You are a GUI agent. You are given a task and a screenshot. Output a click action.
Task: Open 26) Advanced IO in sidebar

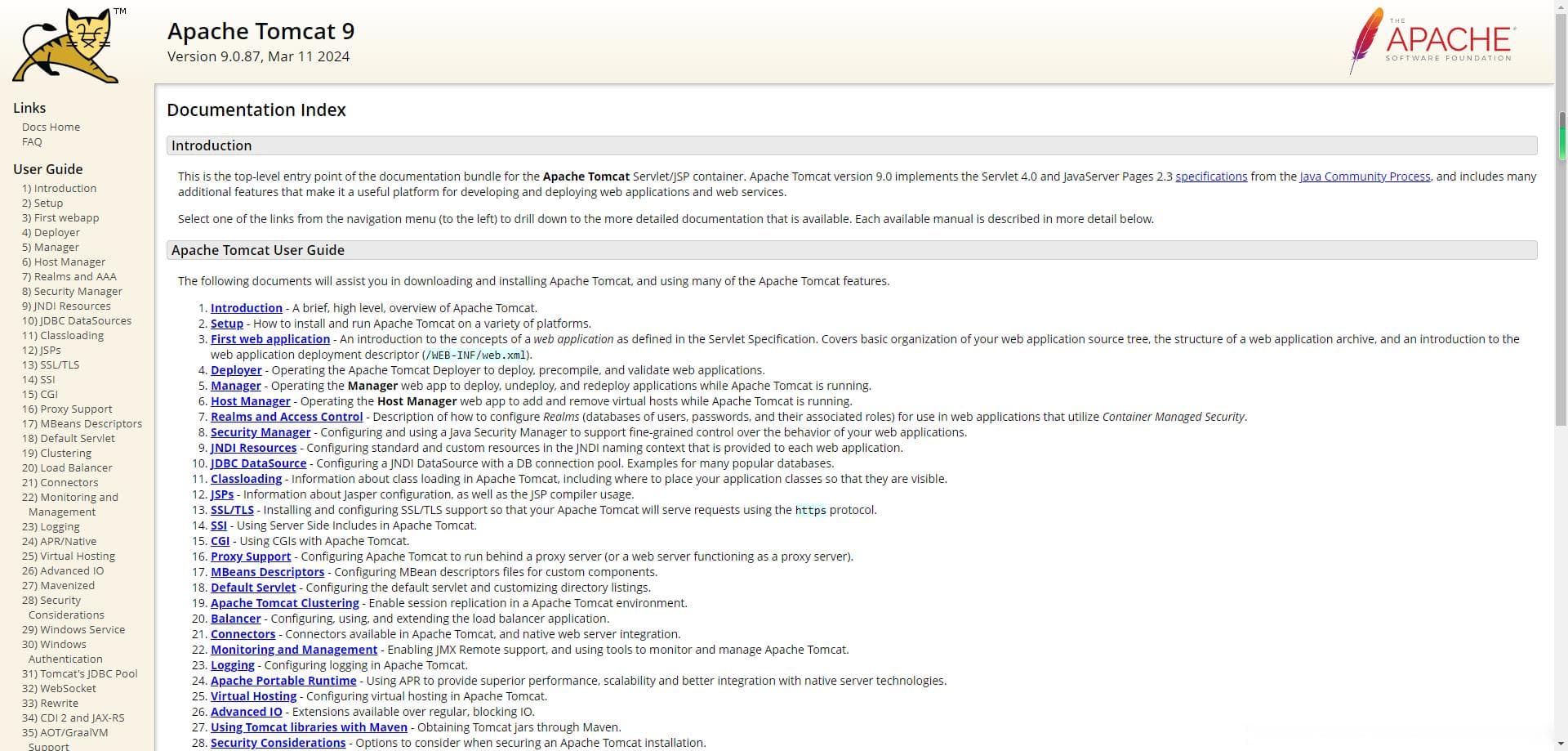coord(63,570)
